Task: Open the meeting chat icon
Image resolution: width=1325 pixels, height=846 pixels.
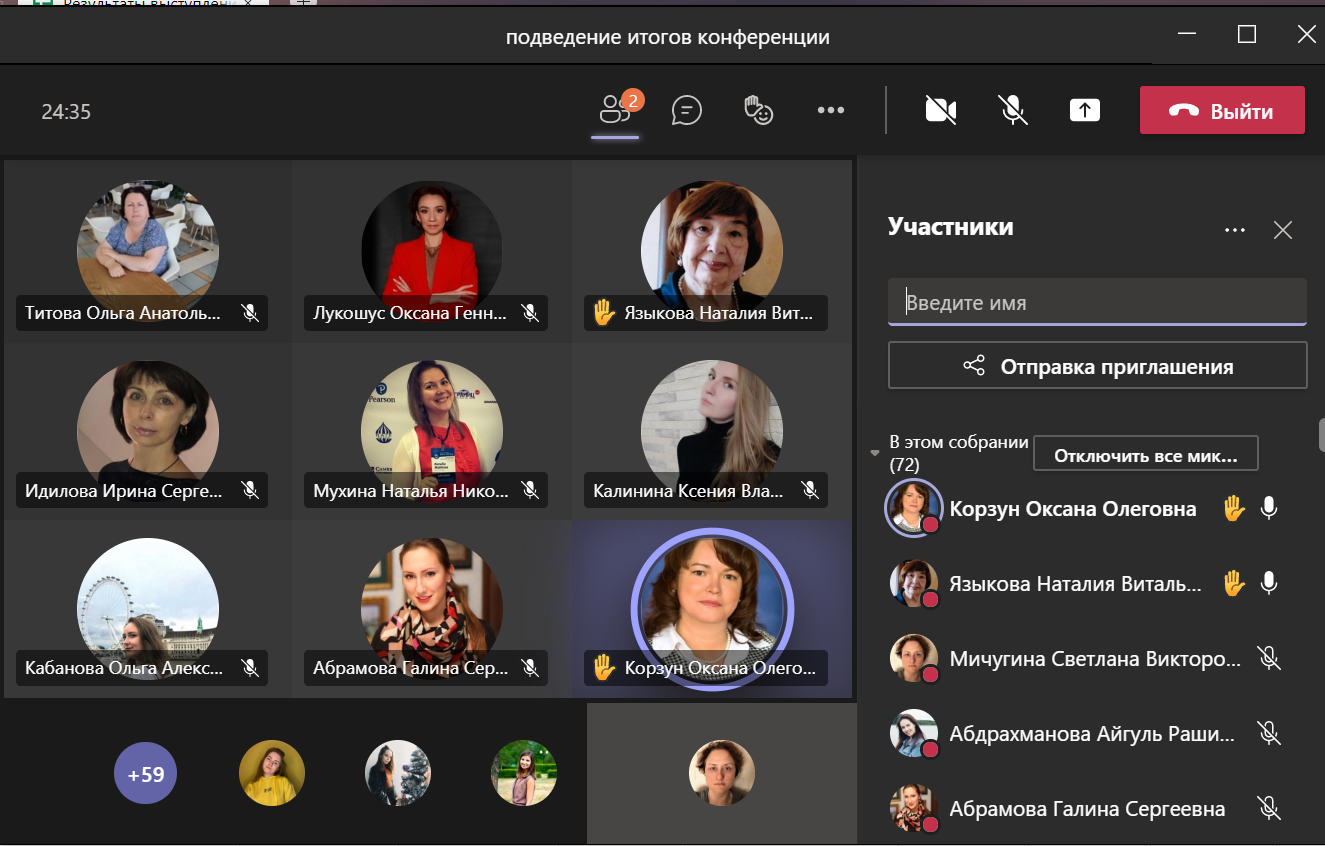Action: 687,110
